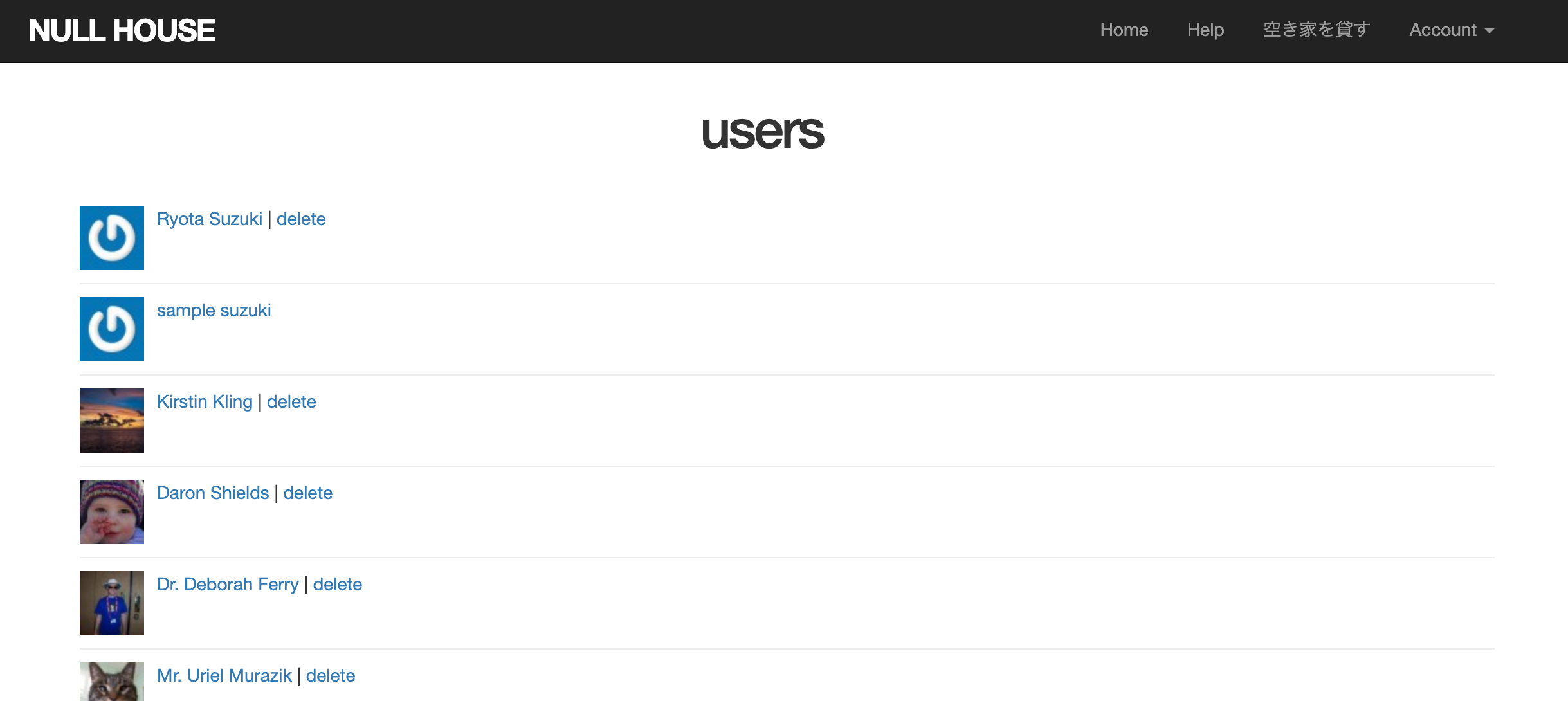Open Kirstin Kling's sunset avatar thumbnail

point(112,421)
